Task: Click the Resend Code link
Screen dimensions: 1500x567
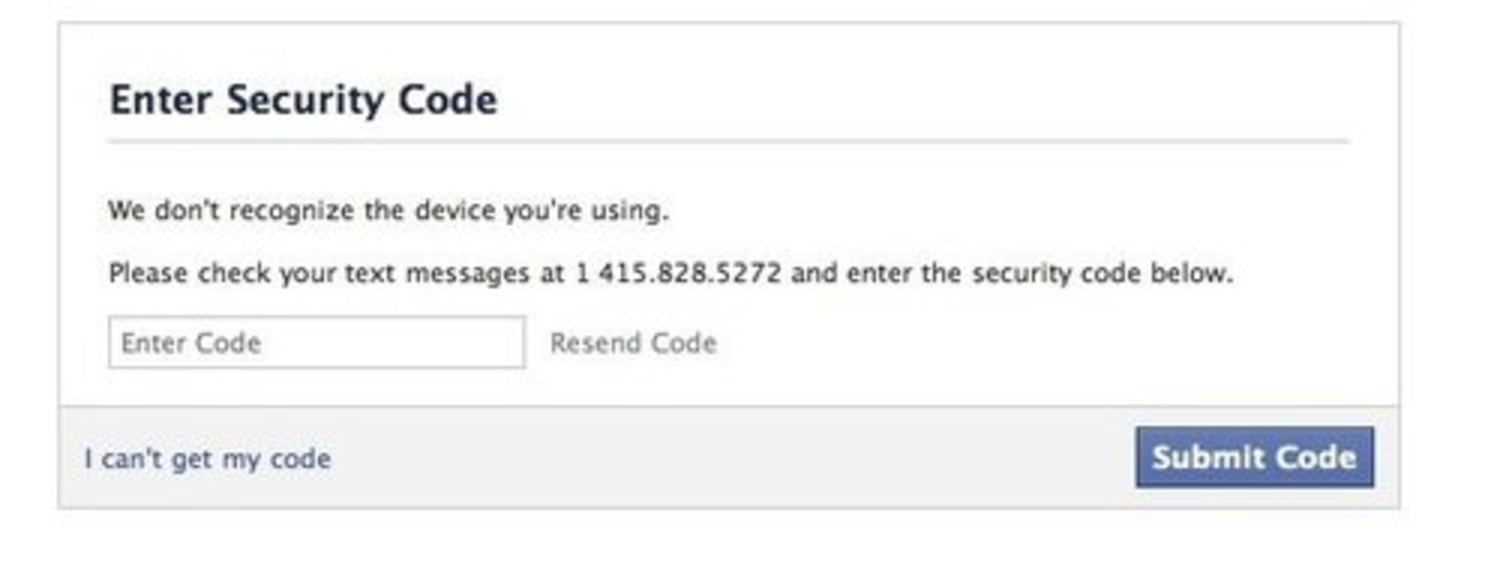Action: click(633, 343)
